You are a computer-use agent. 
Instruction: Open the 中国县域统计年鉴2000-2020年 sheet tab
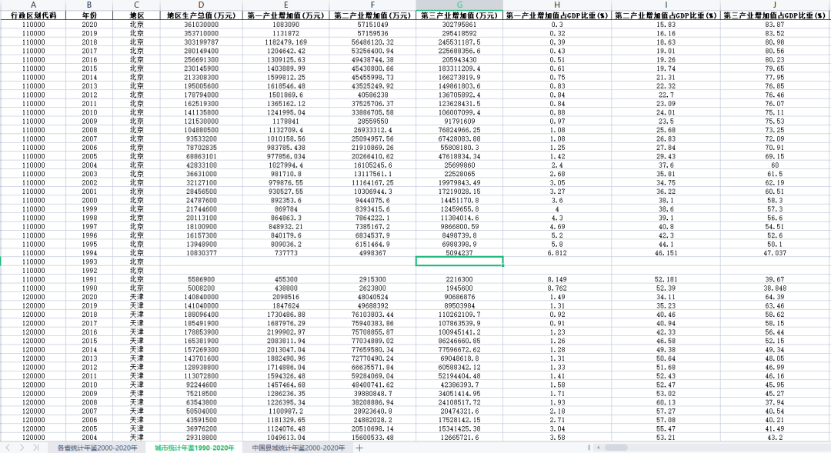click(x=298, y=448)
